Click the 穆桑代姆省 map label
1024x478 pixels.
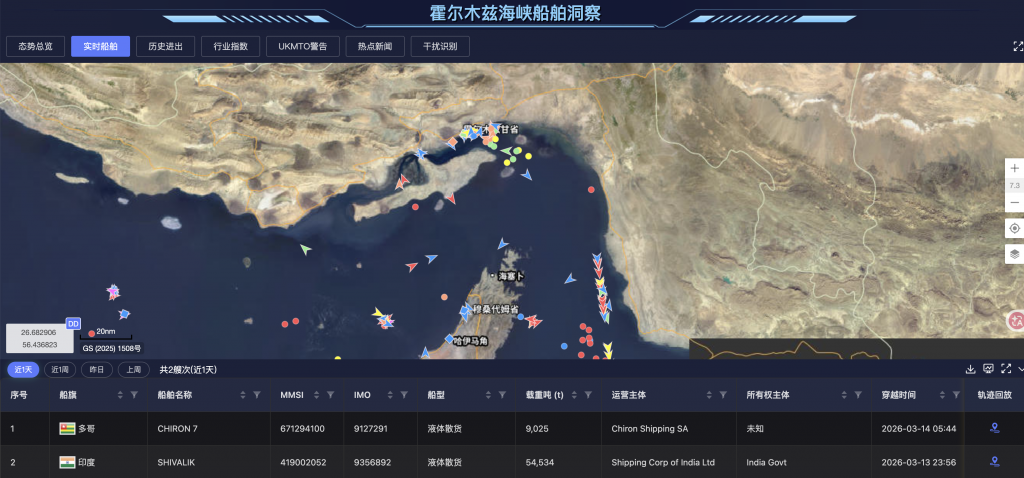pyautogui.click(x=496, y=309)
